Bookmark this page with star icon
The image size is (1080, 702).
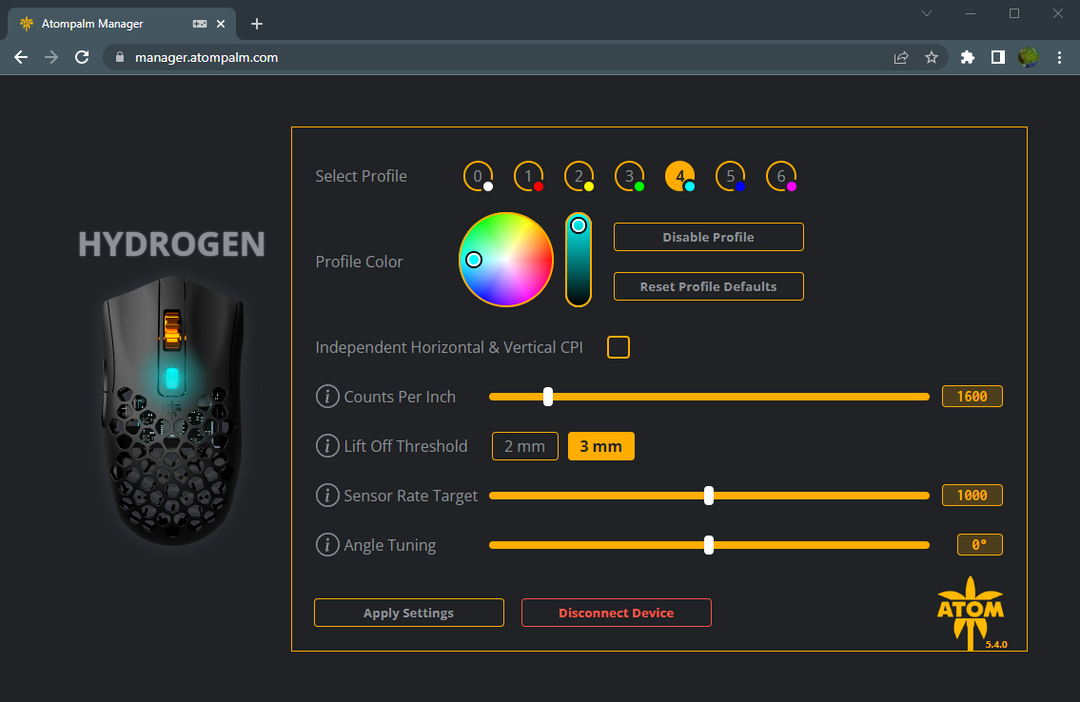click(931, 58)
